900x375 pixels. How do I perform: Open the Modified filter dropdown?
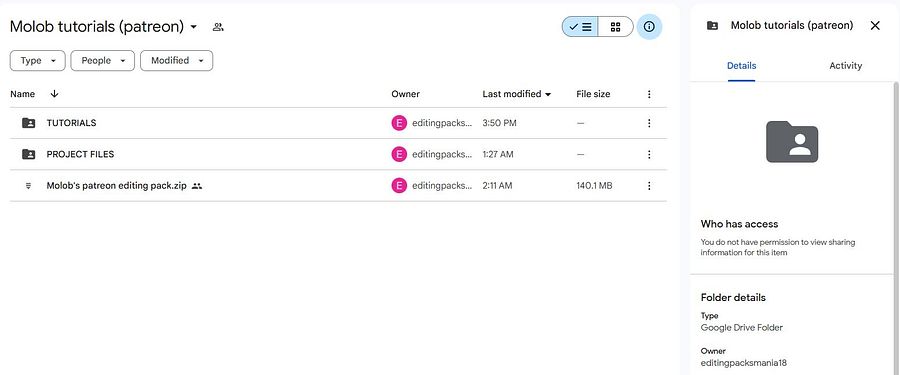click(x=177, y=60)
